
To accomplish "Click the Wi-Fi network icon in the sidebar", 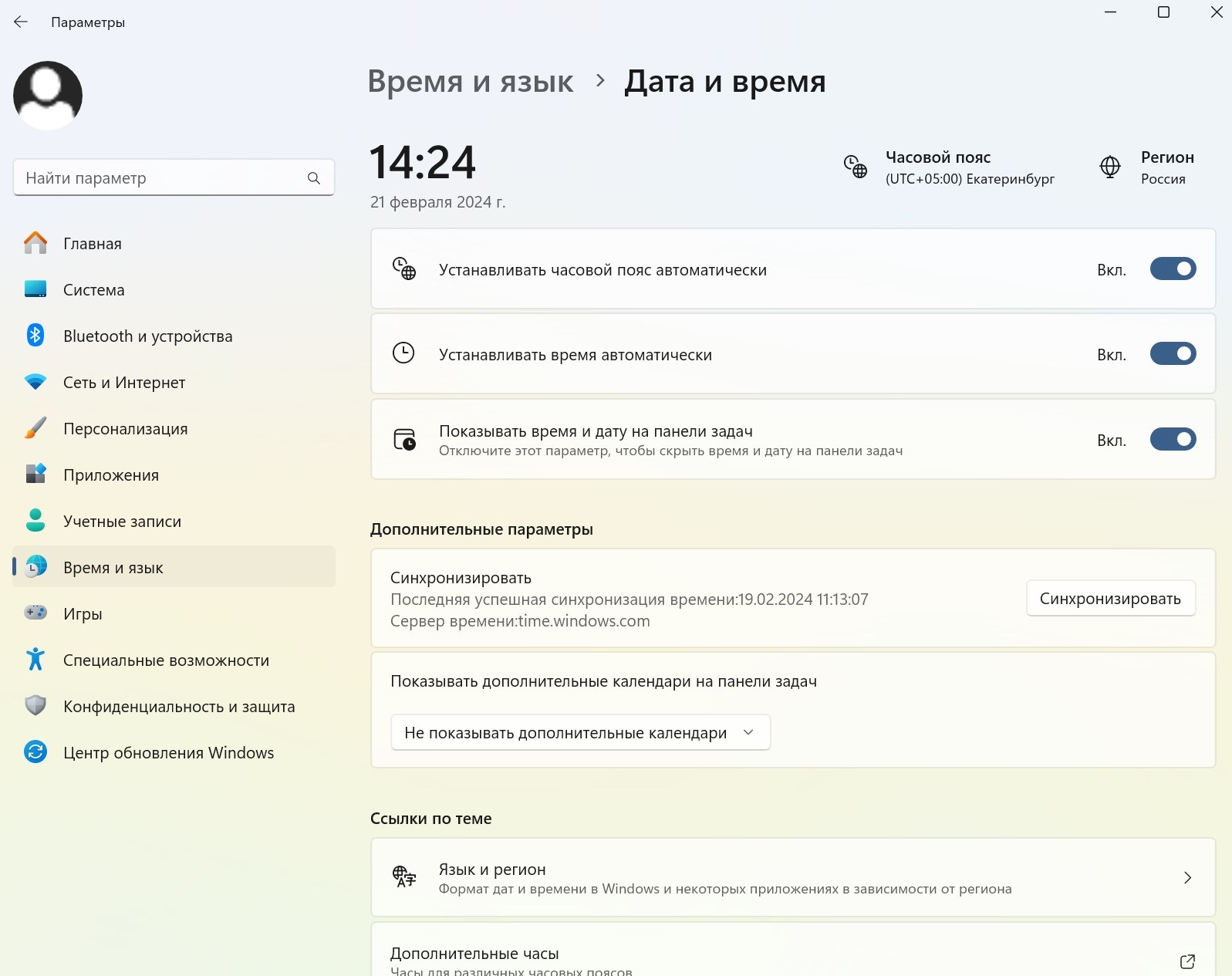I will (x=35, y=382).
